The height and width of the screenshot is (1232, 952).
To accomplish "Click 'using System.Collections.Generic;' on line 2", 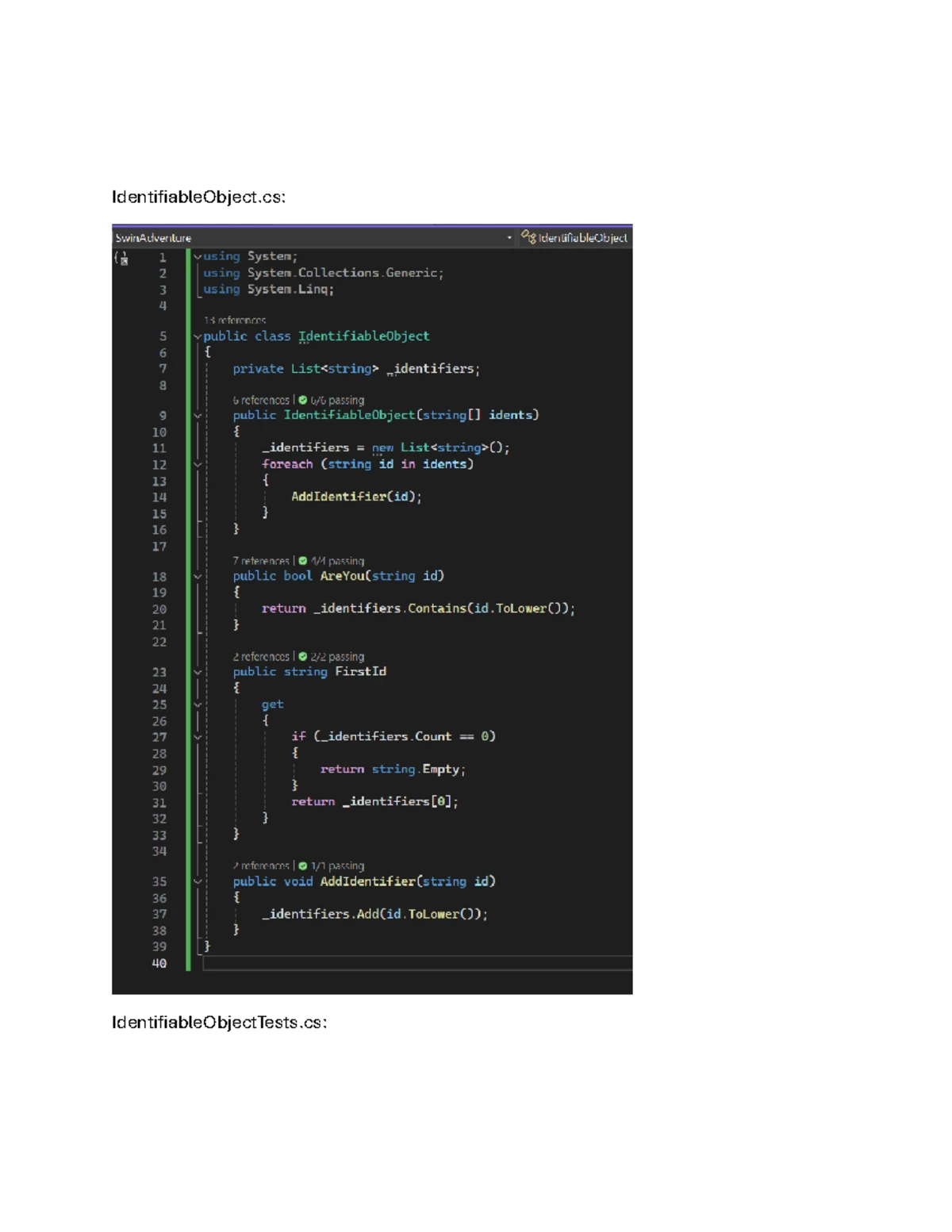I will [x=323, y=273].
